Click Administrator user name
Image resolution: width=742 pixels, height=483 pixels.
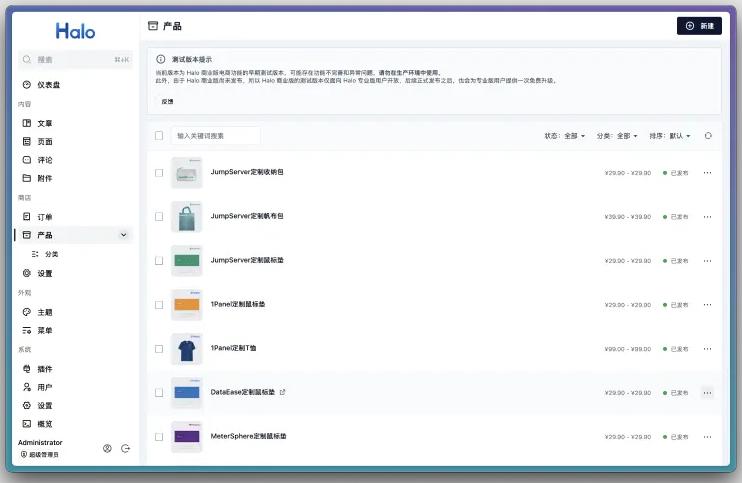[x=40, y=442]
